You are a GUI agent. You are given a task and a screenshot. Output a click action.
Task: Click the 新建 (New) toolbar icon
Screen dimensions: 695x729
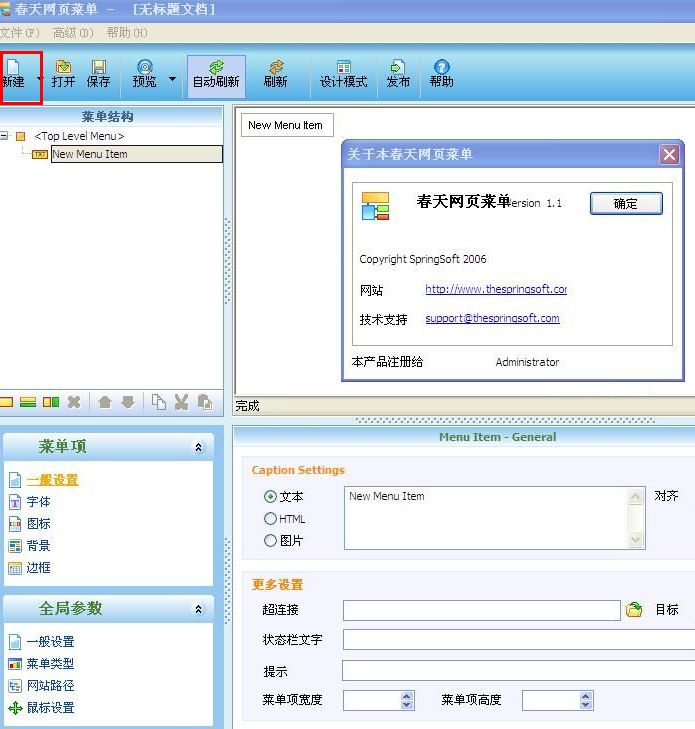(x=13, y=74)
